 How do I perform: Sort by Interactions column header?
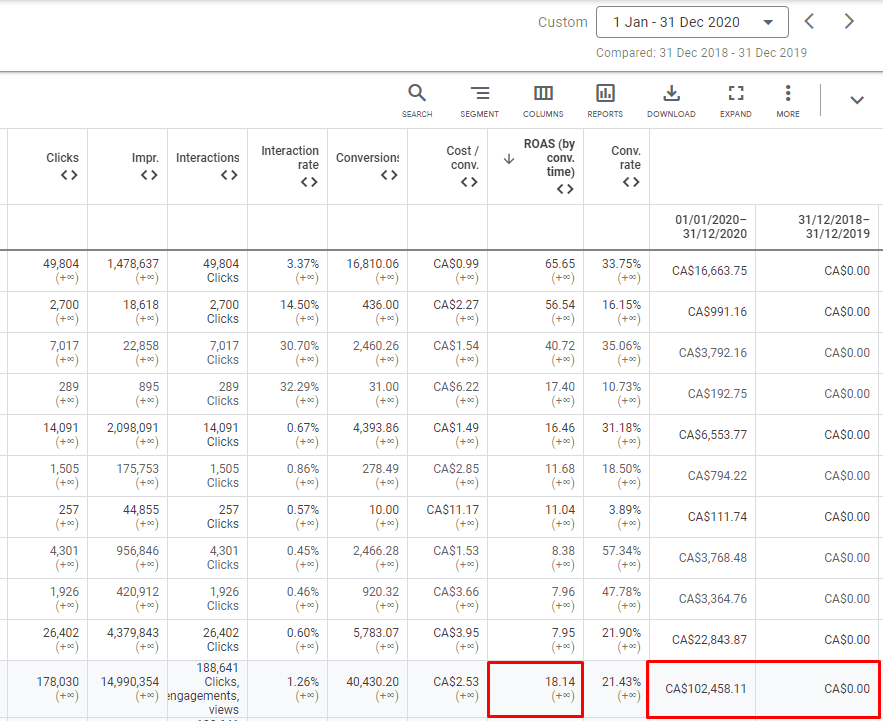click(x=207, y=158)
